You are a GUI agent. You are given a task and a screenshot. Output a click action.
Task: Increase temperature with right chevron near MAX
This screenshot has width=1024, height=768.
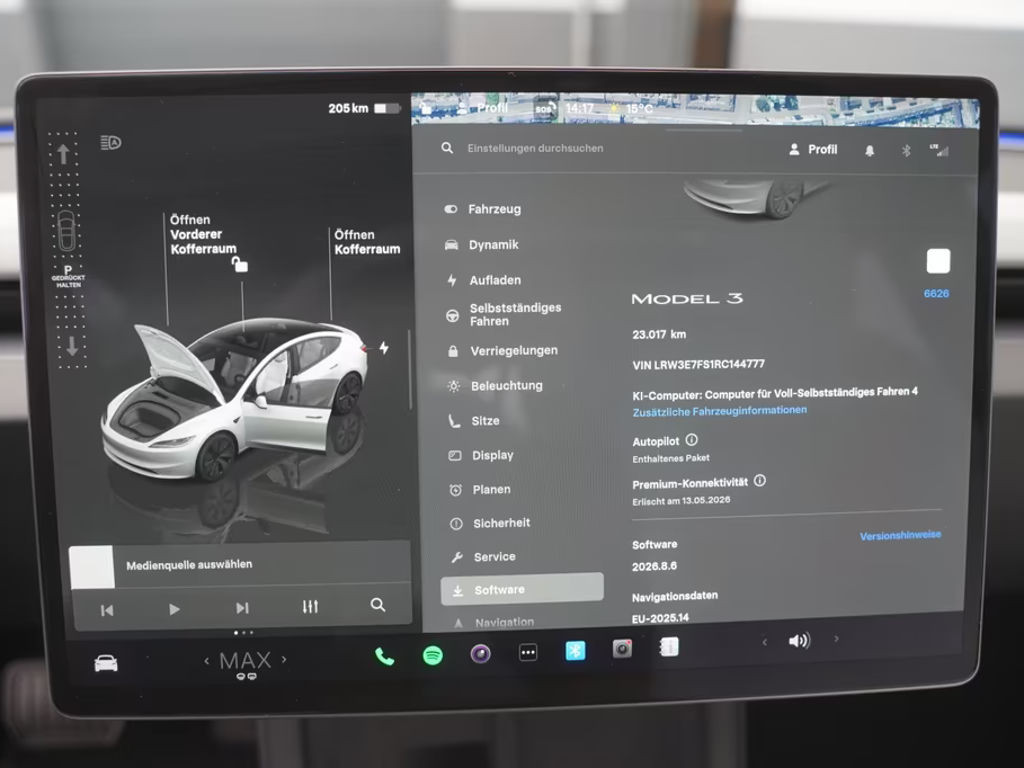pos(284,660)
